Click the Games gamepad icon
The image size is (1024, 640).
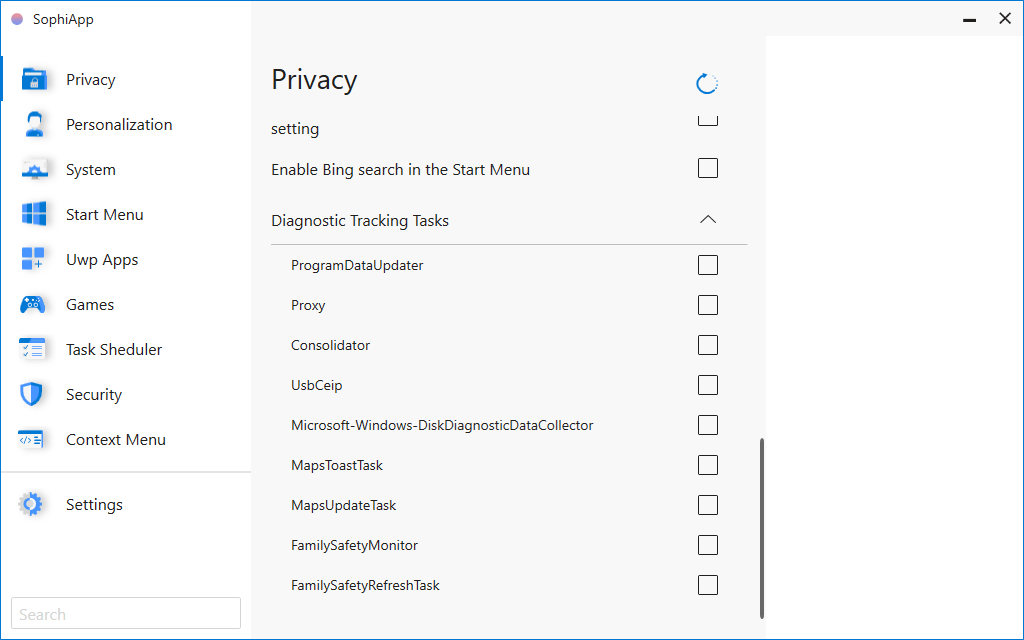point(31,304)
